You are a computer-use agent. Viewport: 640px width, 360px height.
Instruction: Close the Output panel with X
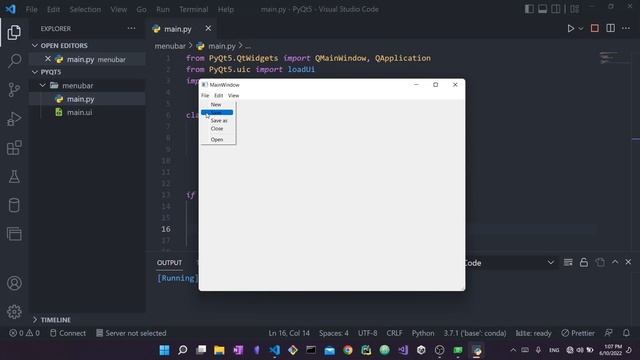628,262
